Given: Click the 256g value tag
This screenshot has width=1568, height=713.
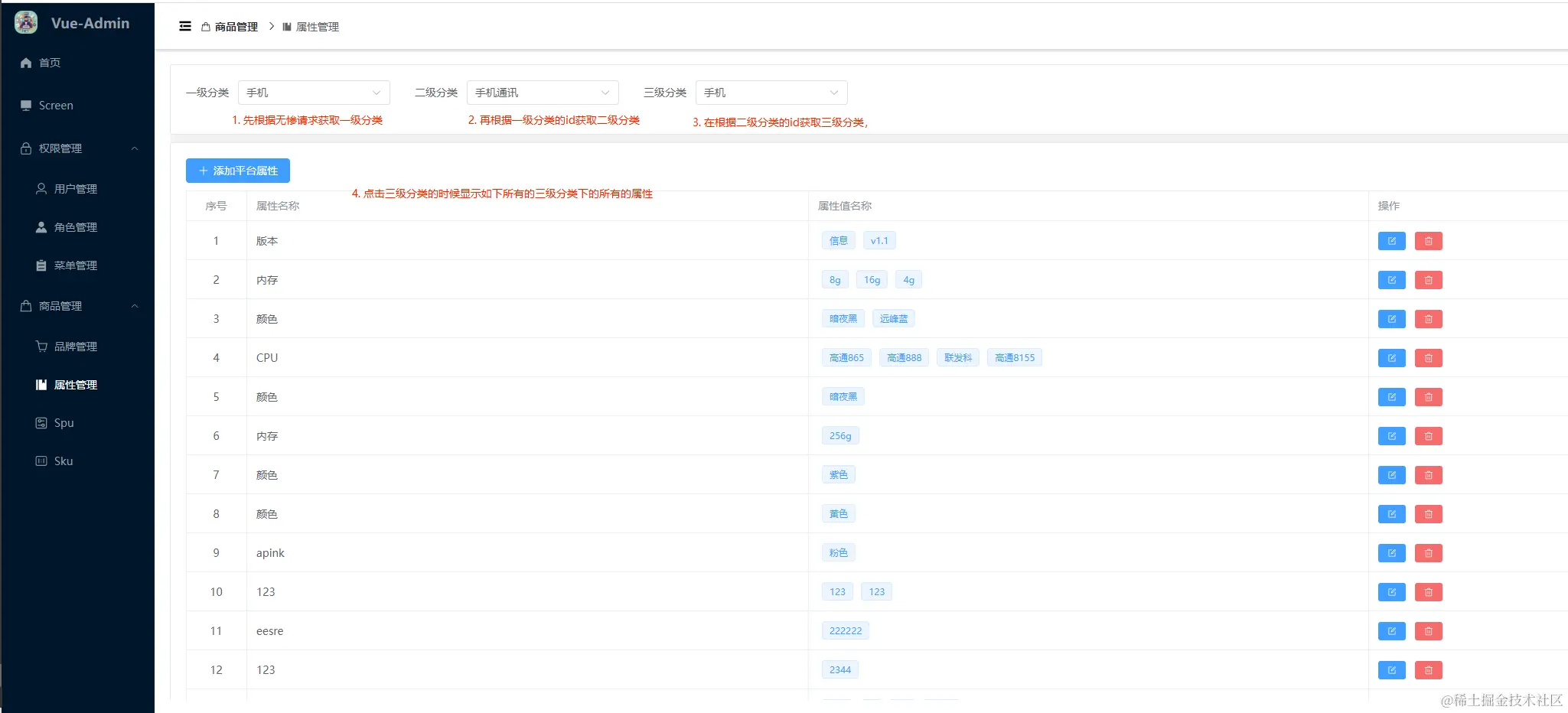Looking at the screenshot, I should (x=840, y=436).
